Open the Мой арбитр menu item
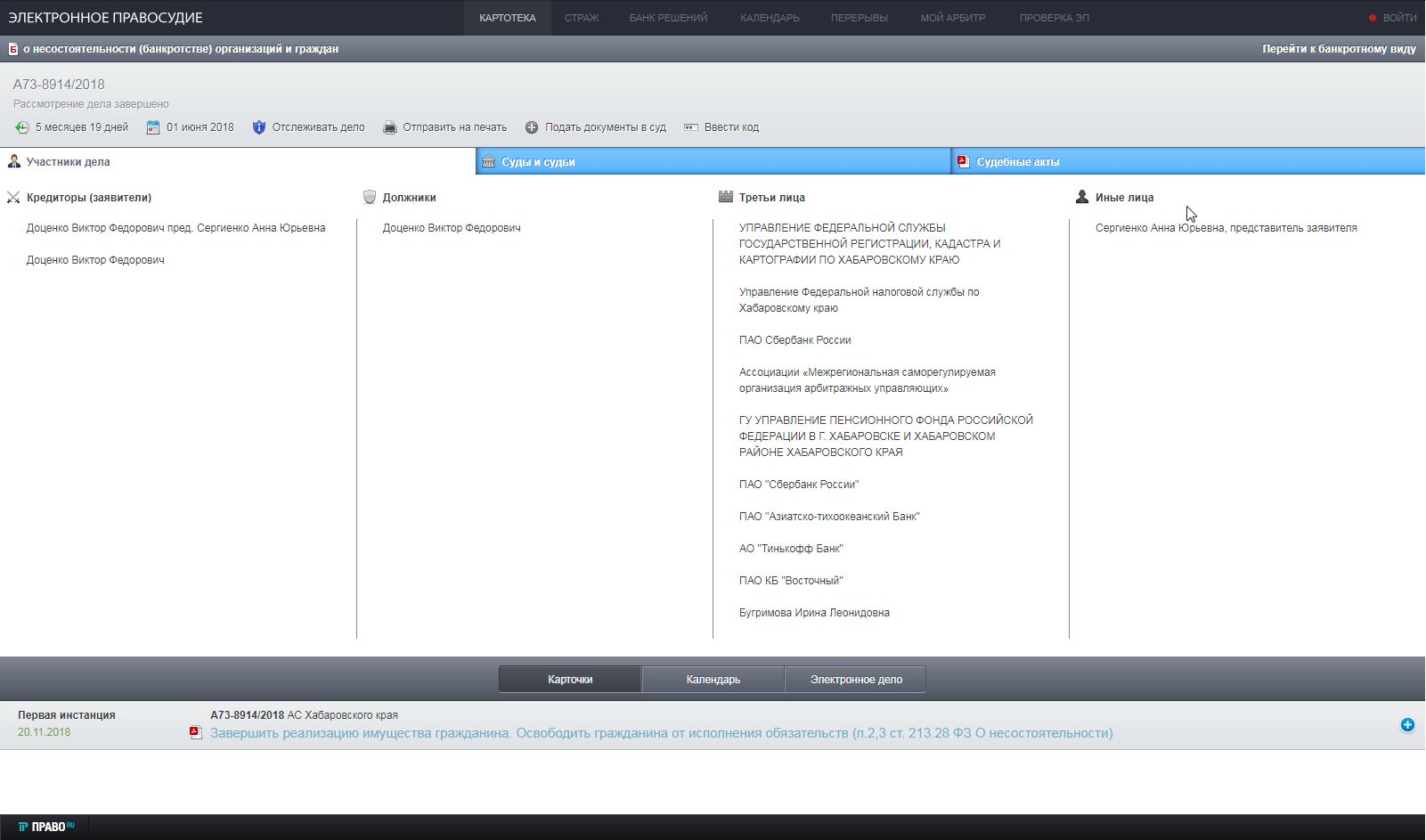The width and height of the screenshot is (1426, 840). coord(952,18)
